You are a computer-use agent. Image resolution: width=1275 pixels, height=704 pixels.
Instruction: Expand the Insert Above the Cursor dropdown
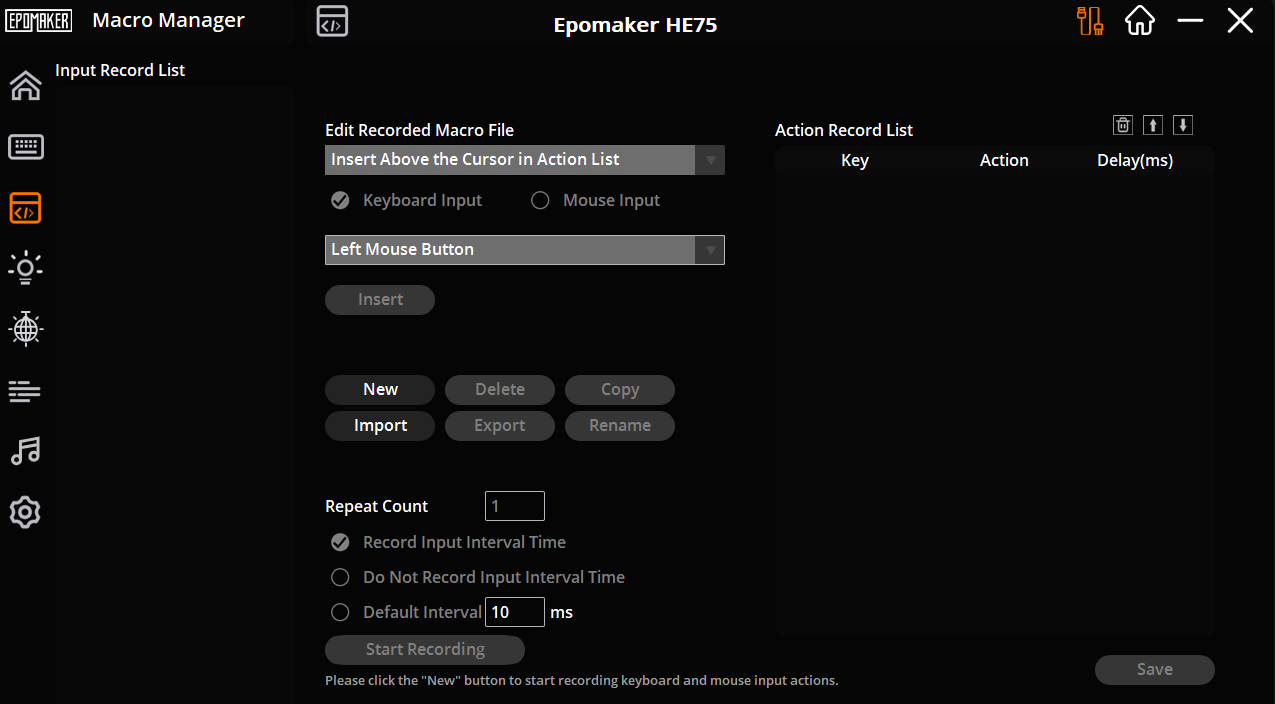click(x=710, y=160)
